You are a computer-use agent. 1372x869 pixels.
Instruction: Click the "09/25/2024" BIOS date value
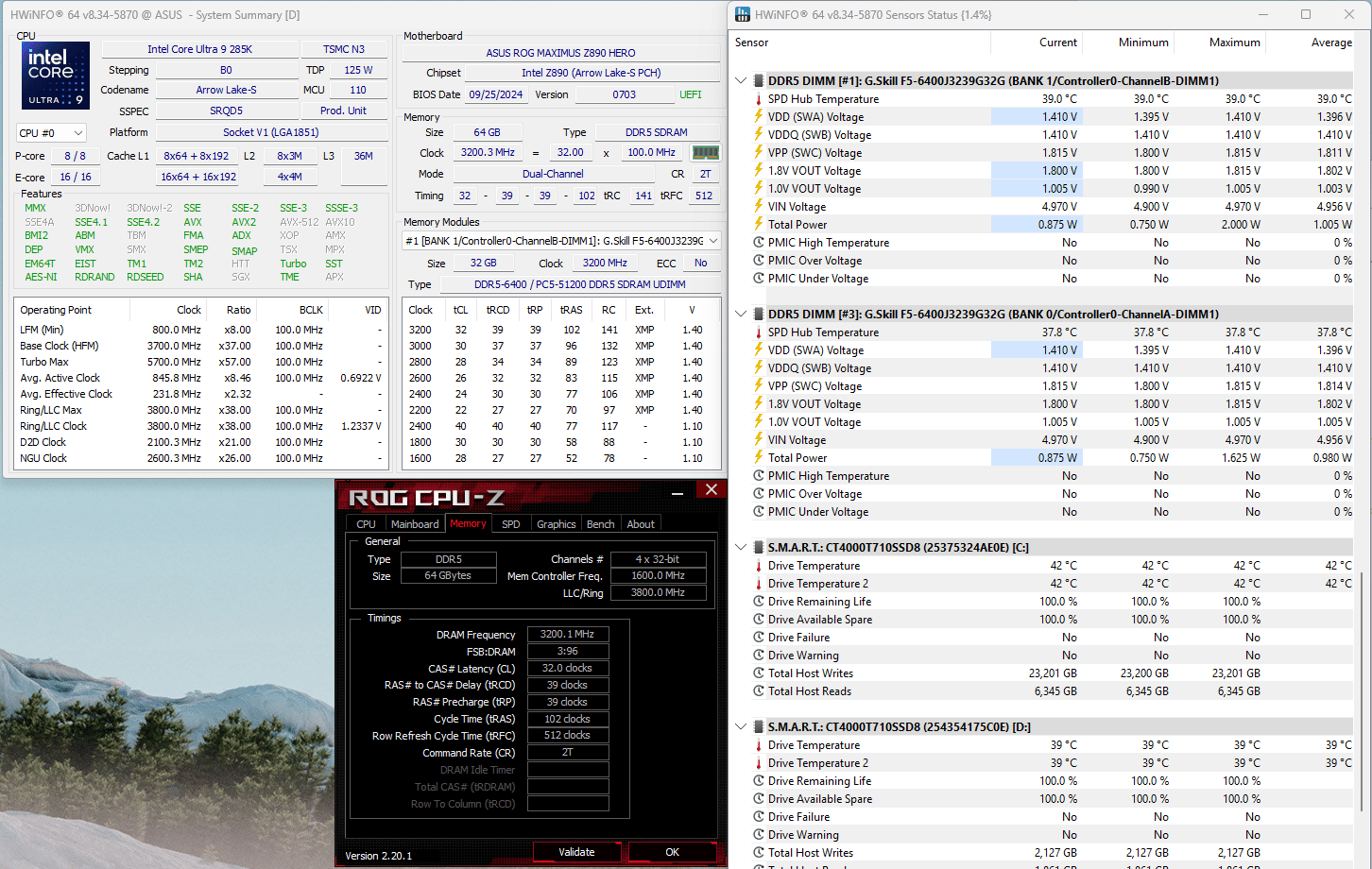[x=496, y=94]
